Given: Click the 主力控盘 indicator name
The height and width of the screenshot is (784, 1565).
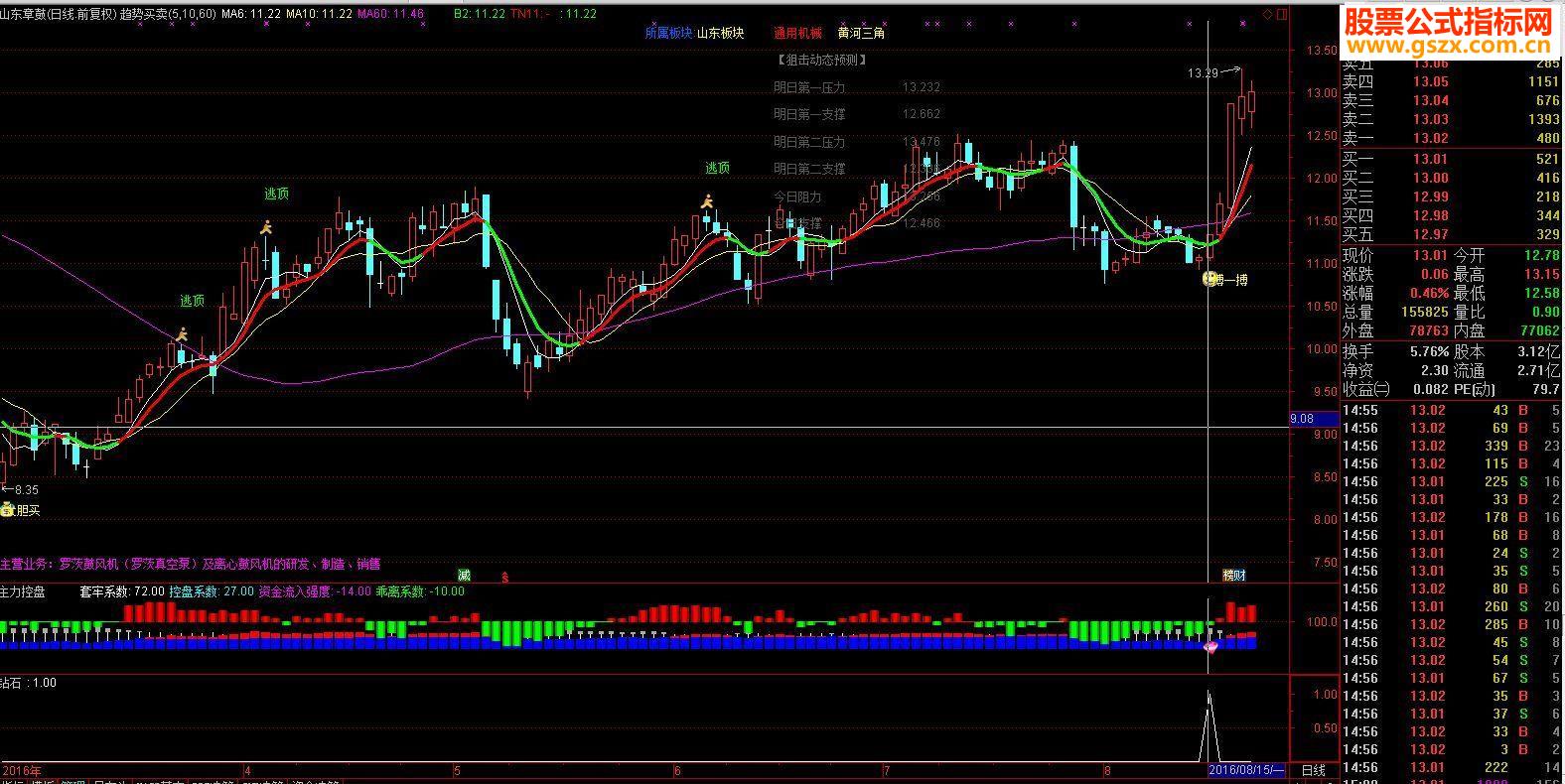Looking at the screenshot, I should coord(23,591).
